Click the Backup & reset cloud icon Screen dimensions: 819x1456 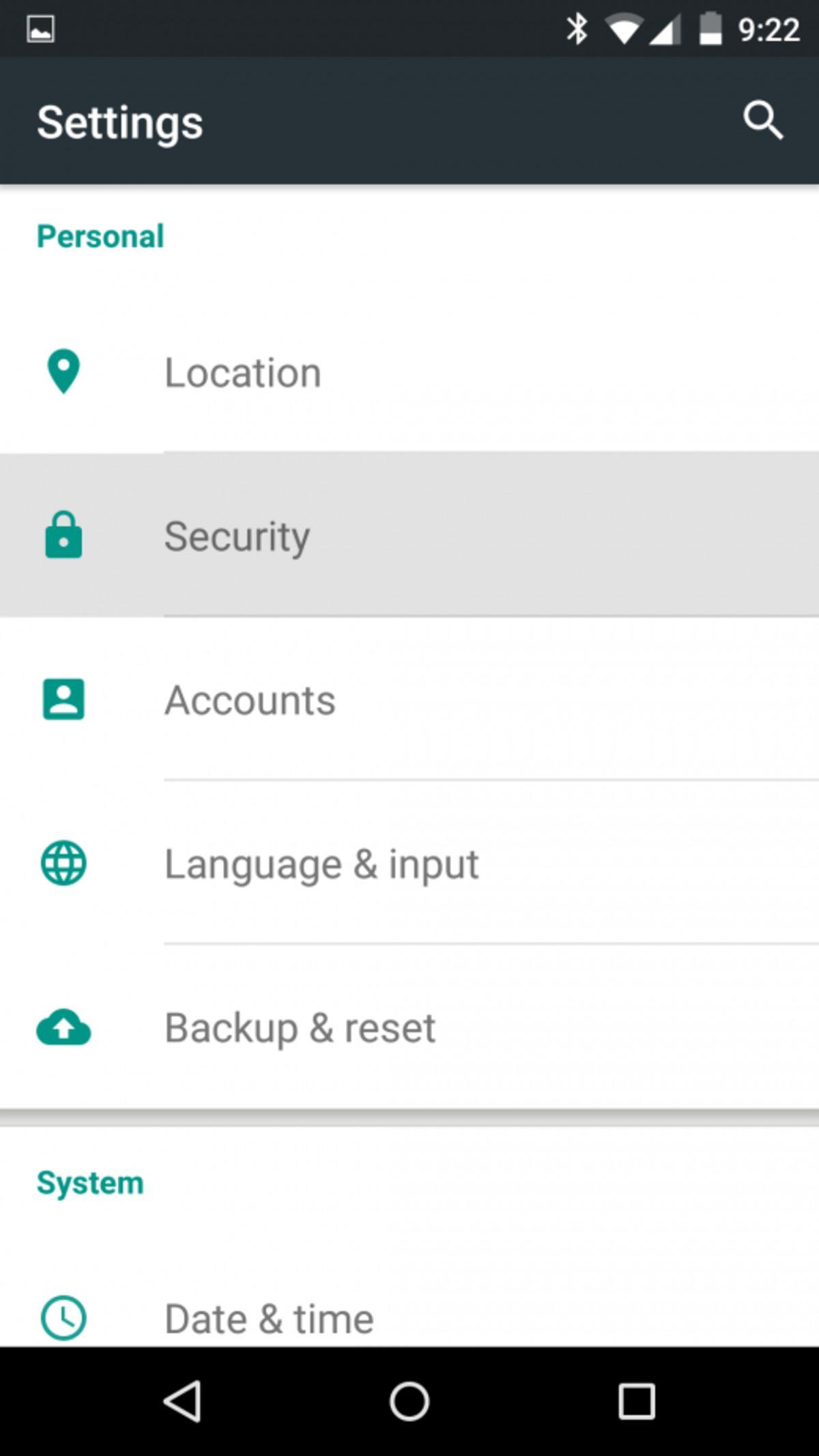coord(63,1027)
